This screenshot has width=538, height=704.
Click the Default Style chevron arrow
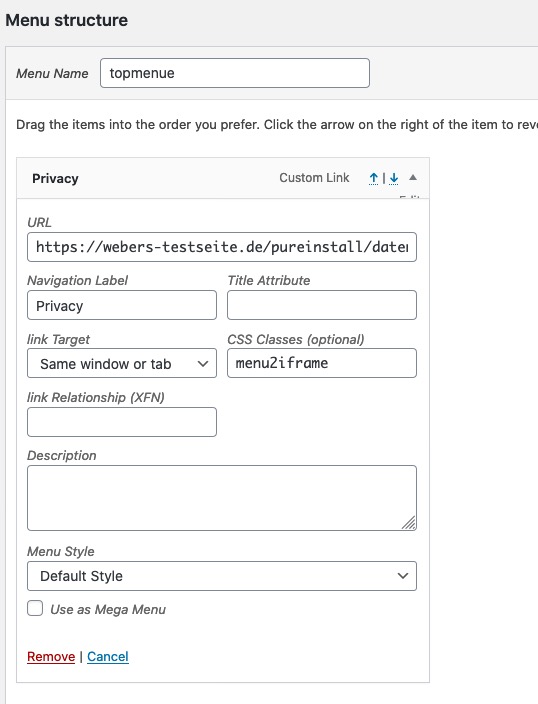403,576
